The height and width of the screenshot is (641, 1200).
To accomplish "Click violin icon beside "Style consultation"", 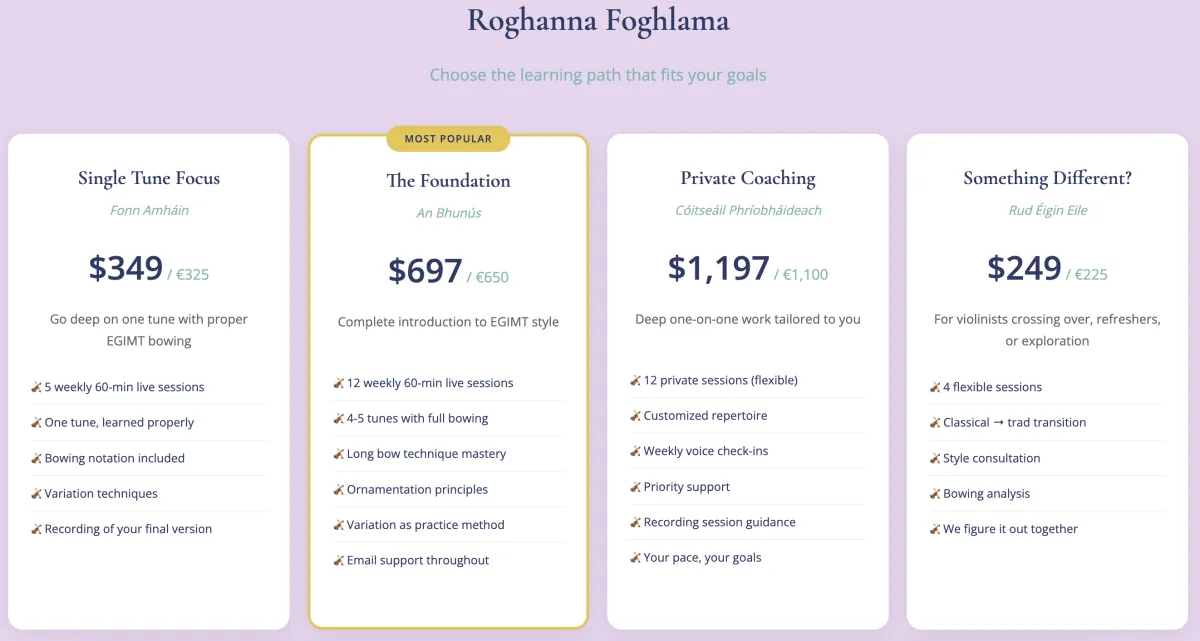I will 935,458.
